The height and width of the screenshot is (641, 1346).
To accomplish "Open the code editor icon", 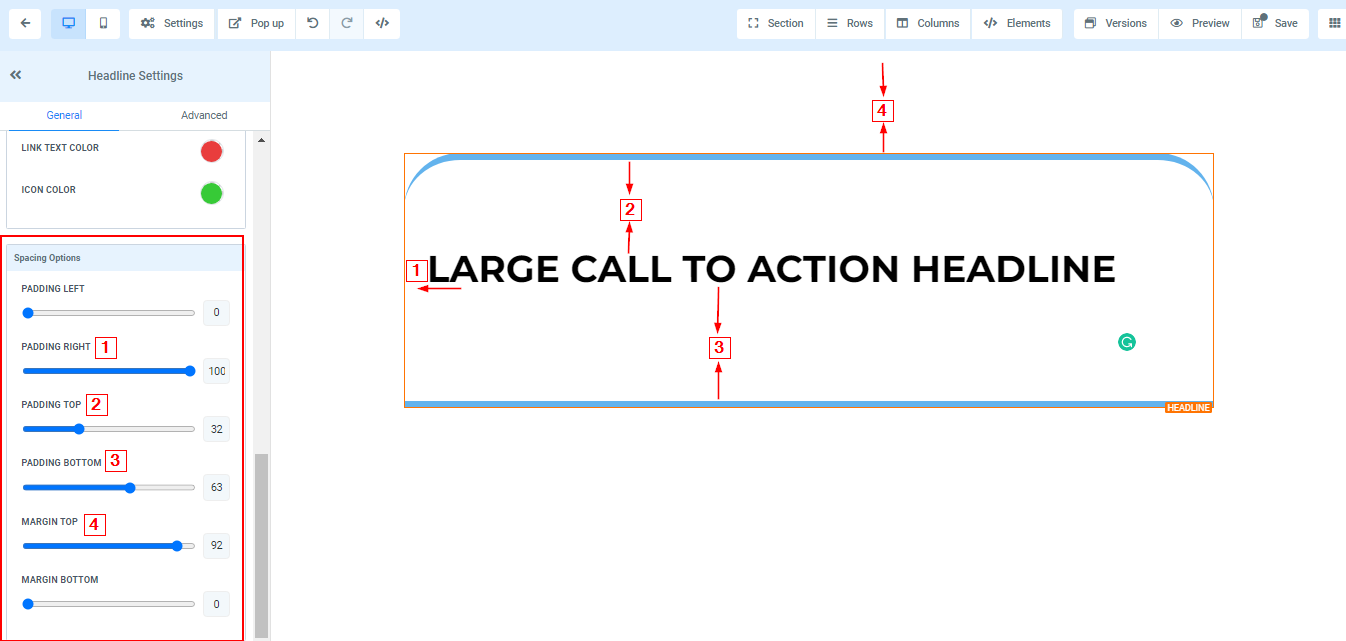I will [382, 23].
